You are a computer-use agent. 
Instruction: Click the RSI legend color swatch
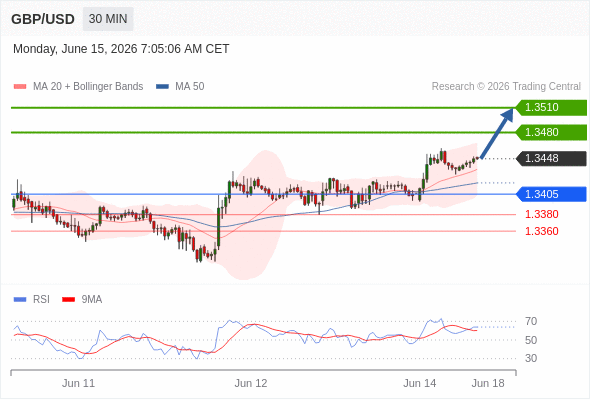pos(20,300)
